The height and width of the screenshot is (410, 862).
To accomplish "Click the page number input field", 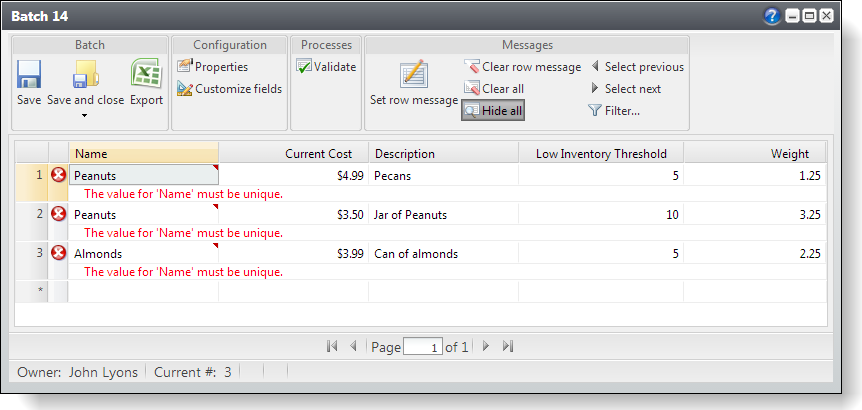I will coord(422,347).
